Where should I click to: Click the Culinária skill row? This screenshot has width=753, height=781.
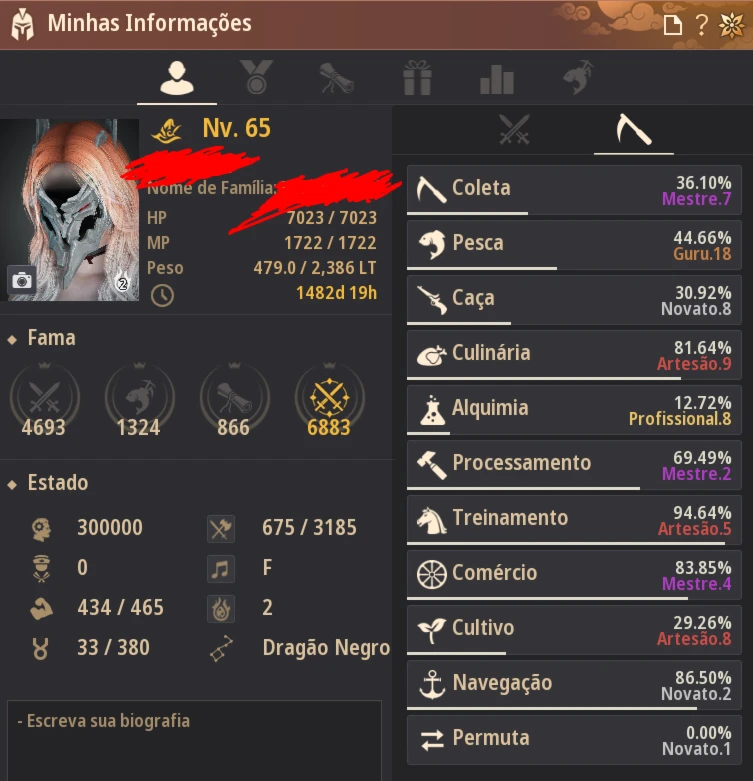(574, 355)
